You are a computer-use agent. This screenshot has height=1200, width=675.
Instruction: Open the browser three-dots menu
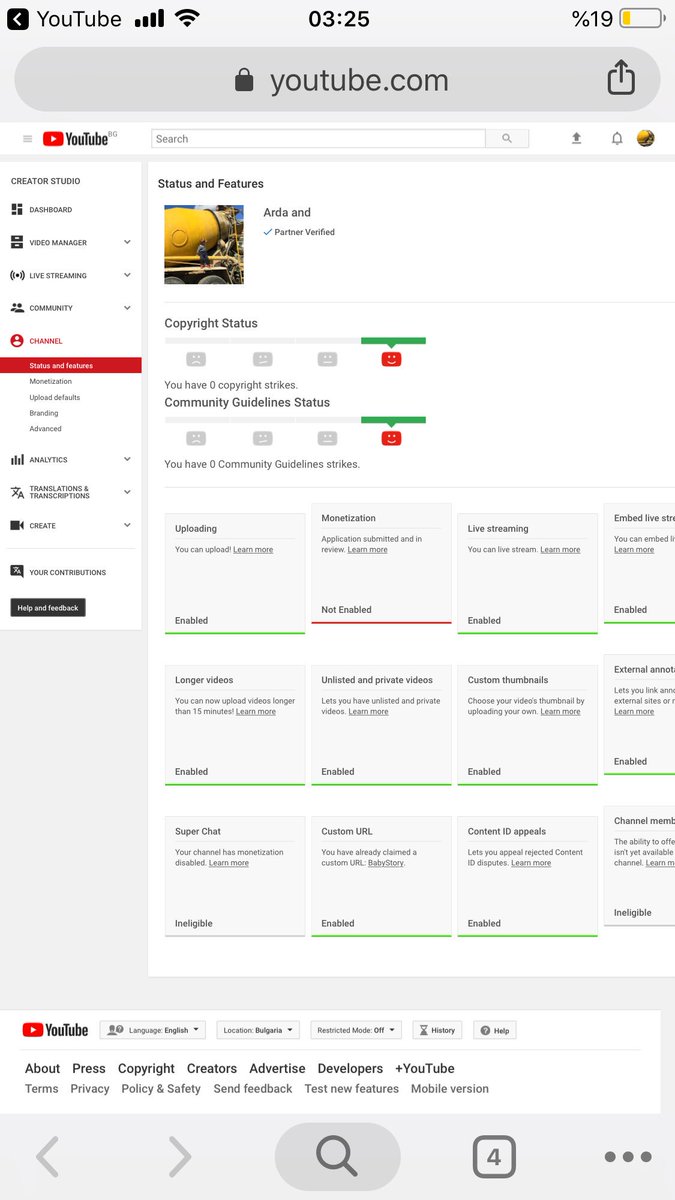tap(628, 1157)
